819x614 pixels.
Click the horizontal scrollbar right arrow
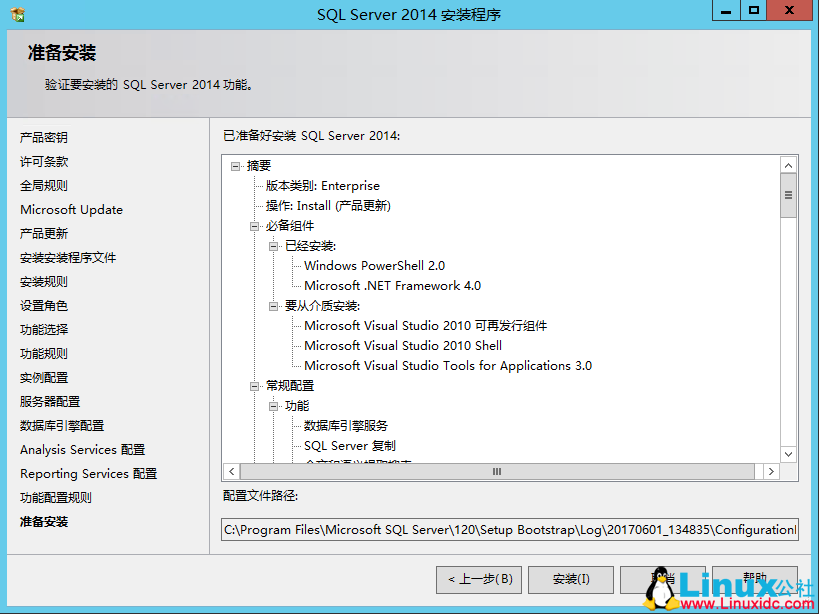point(770,471)
